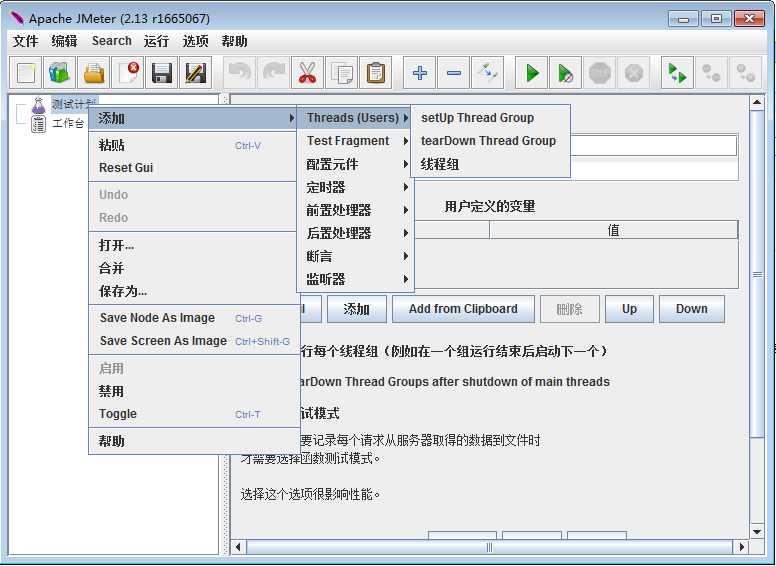776x566 pixels.
Task: Click the horizontal scrollbar at the bottom
Action: point(489,547)
